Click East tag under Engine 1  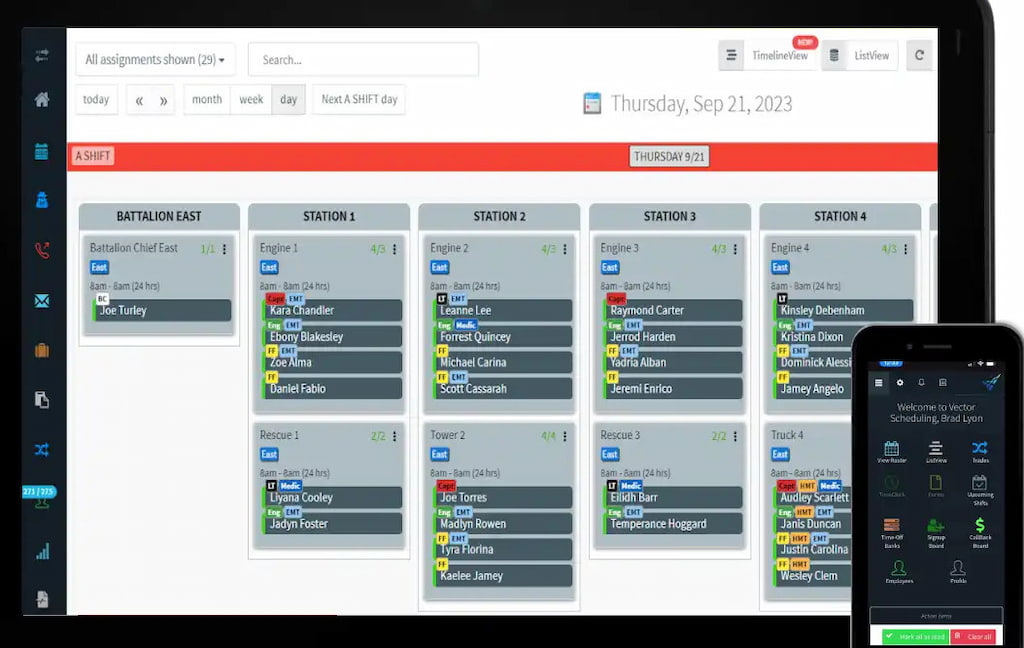269,267
